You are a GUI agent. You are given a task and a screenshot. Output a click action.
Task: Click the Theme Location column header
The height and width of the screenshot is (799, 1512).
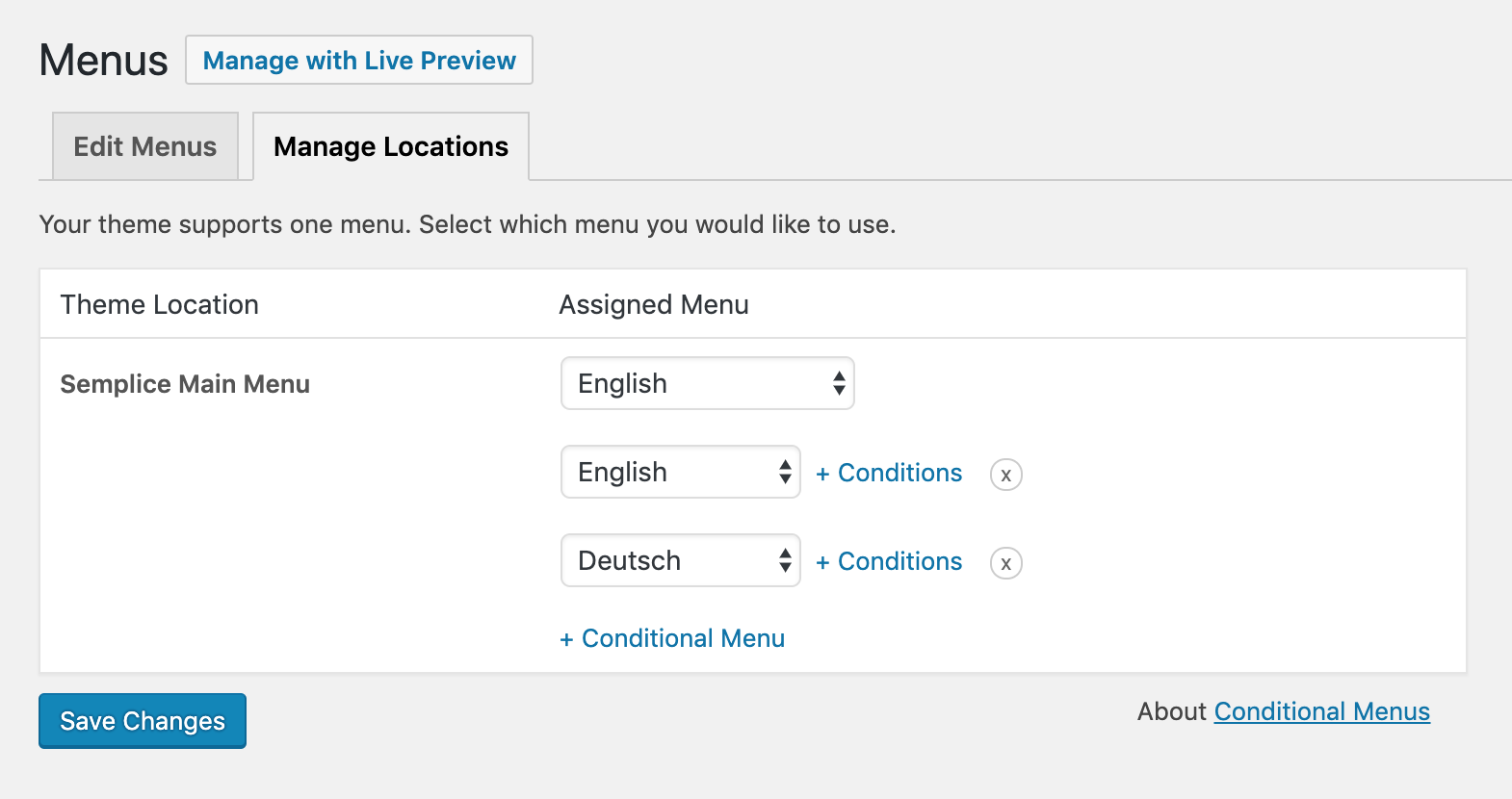click(160, 305)
